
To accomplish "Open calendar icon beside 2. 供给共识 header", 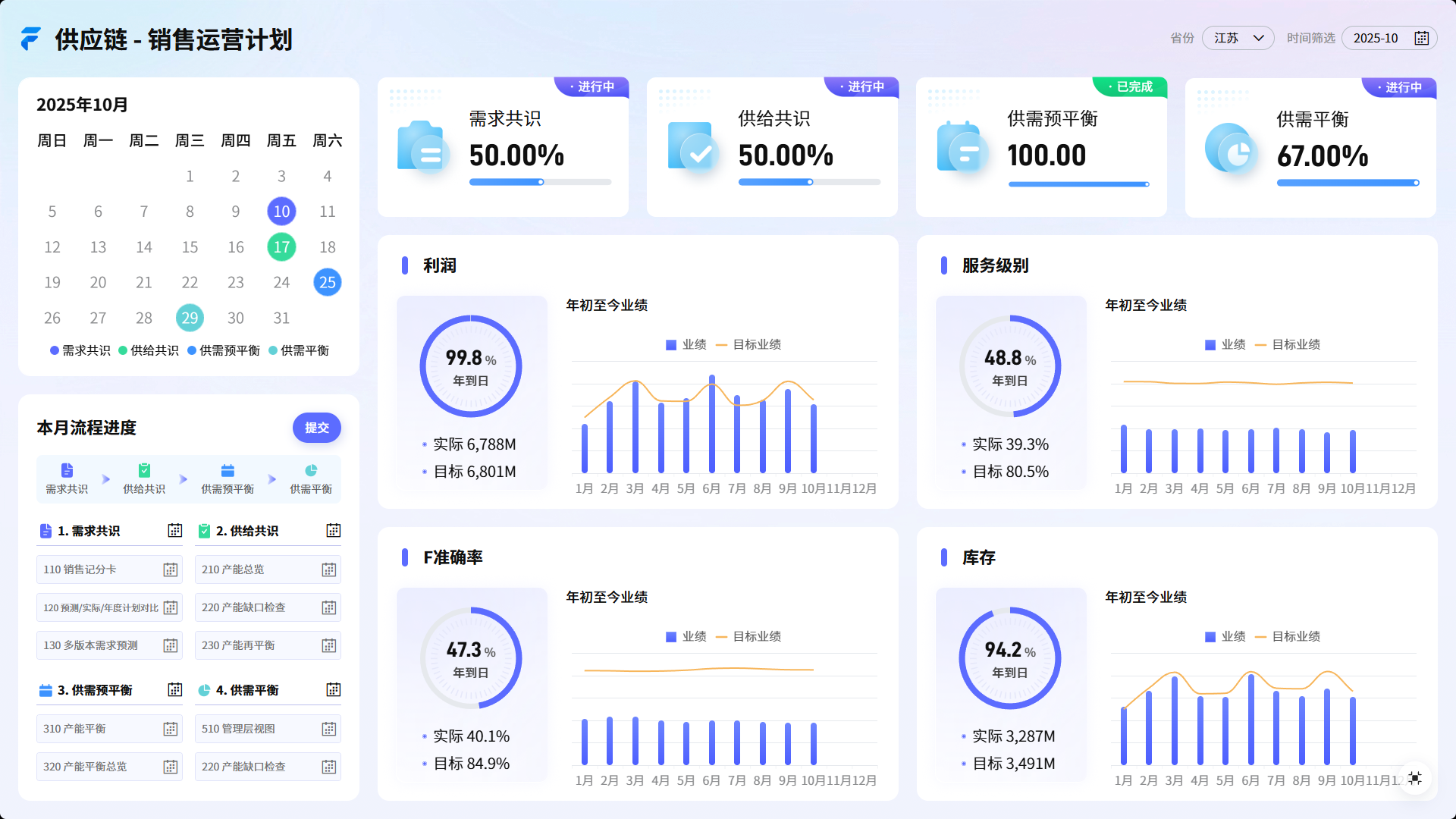I will point(334,530).
